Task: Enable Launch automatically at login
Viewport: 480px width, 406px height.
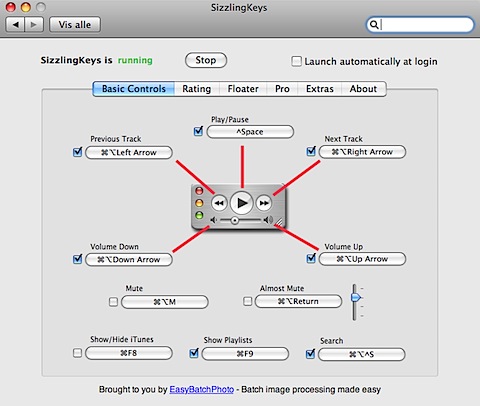Action: click(x=296, y=61)
